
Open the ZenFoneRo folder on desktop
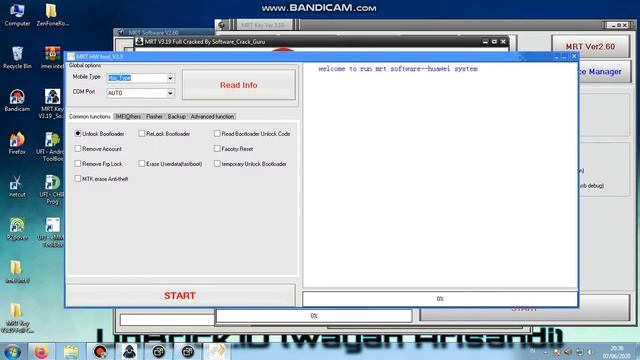pyautogui.click(x=52, y=15)
